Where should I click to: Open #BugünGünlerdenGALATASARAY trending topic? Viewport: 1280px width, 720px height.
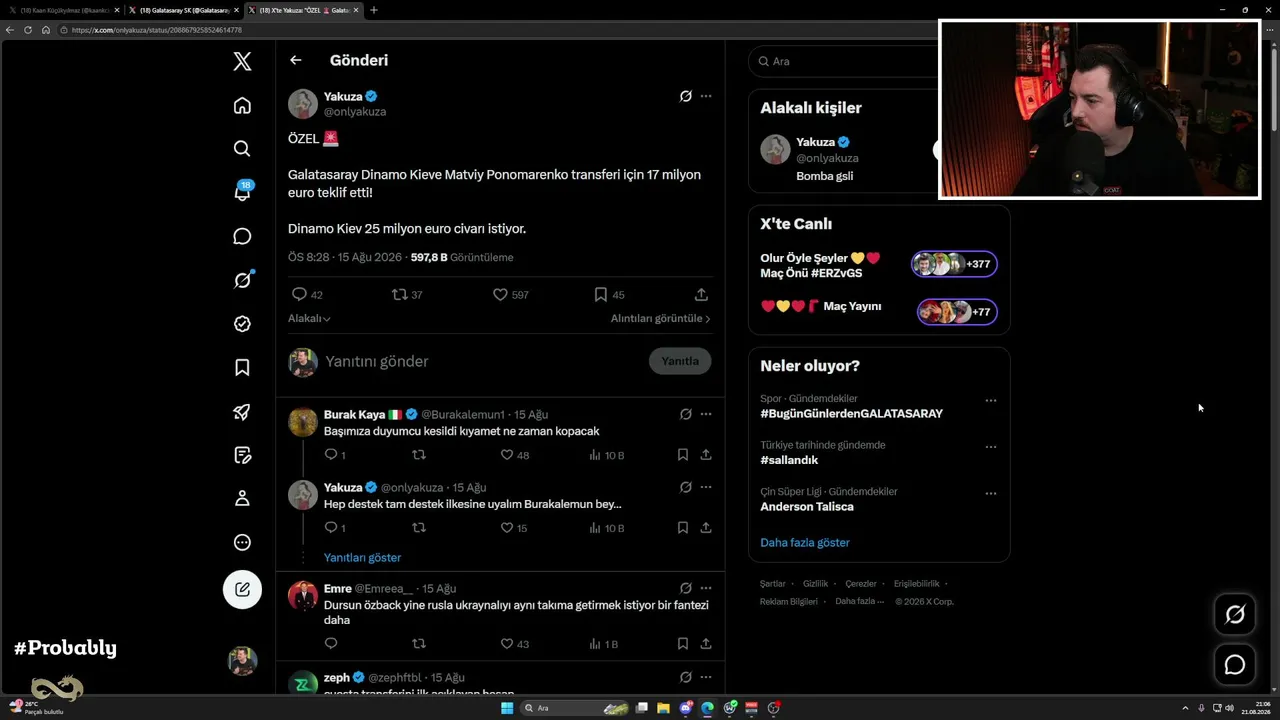click(851, 414)
